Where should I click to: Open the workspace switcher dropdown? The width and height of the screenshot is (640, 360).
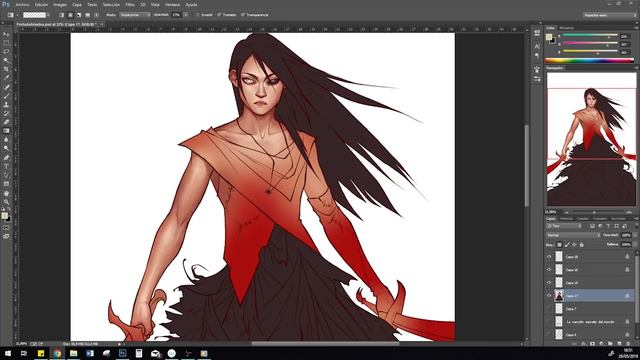coord(609,15)
